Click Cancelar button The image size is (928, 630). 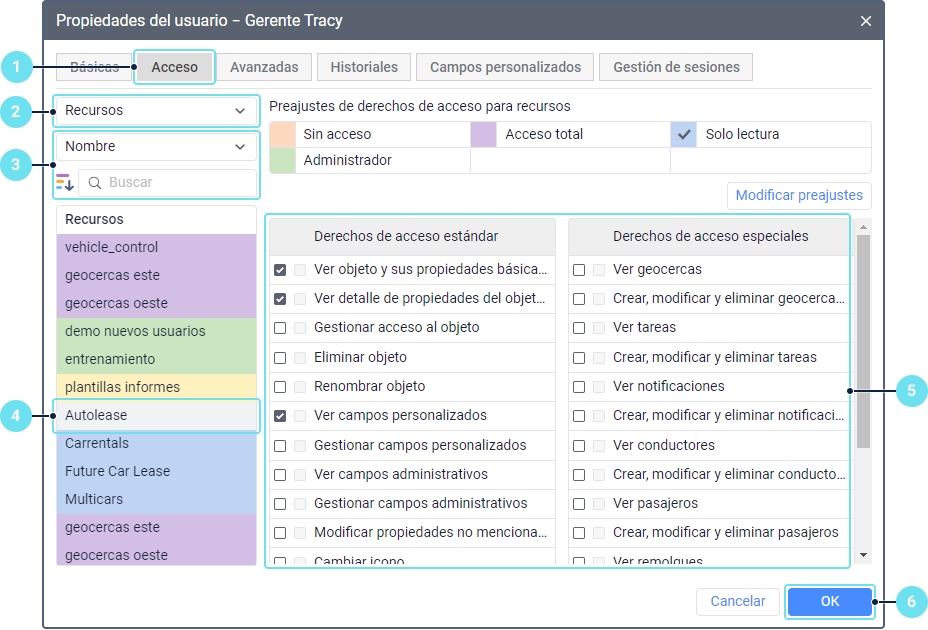[x=737, y=602]
